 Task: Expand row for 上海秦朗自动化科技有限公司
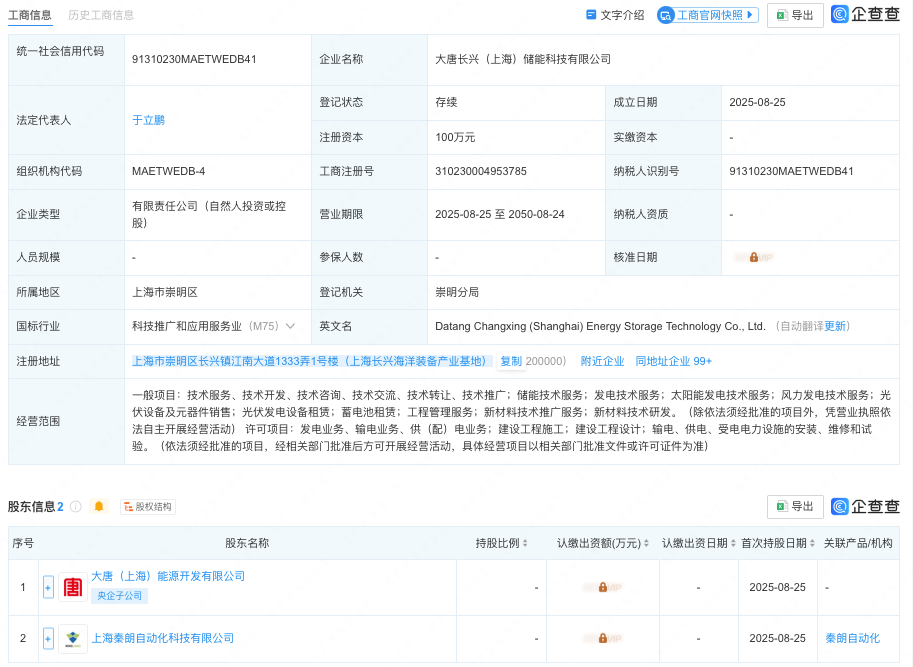(x=48, y=638)
